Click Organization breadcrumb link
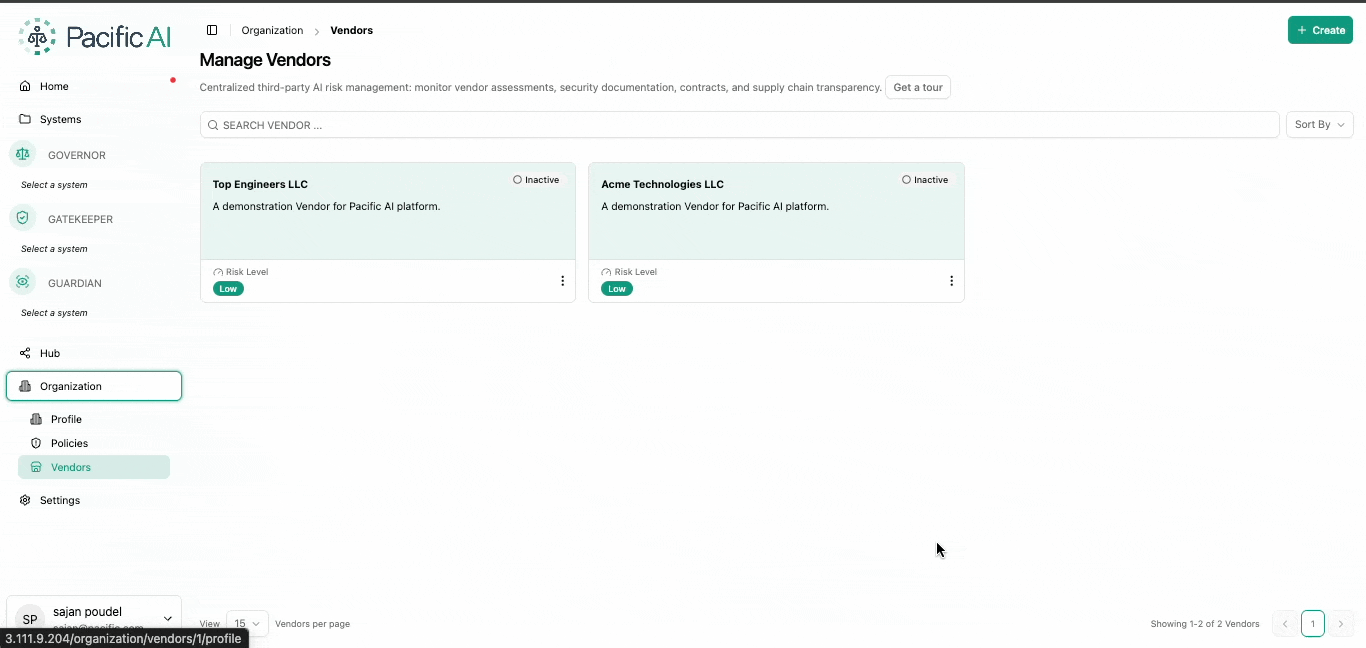Screen dimensions: 1366x648 272,30
